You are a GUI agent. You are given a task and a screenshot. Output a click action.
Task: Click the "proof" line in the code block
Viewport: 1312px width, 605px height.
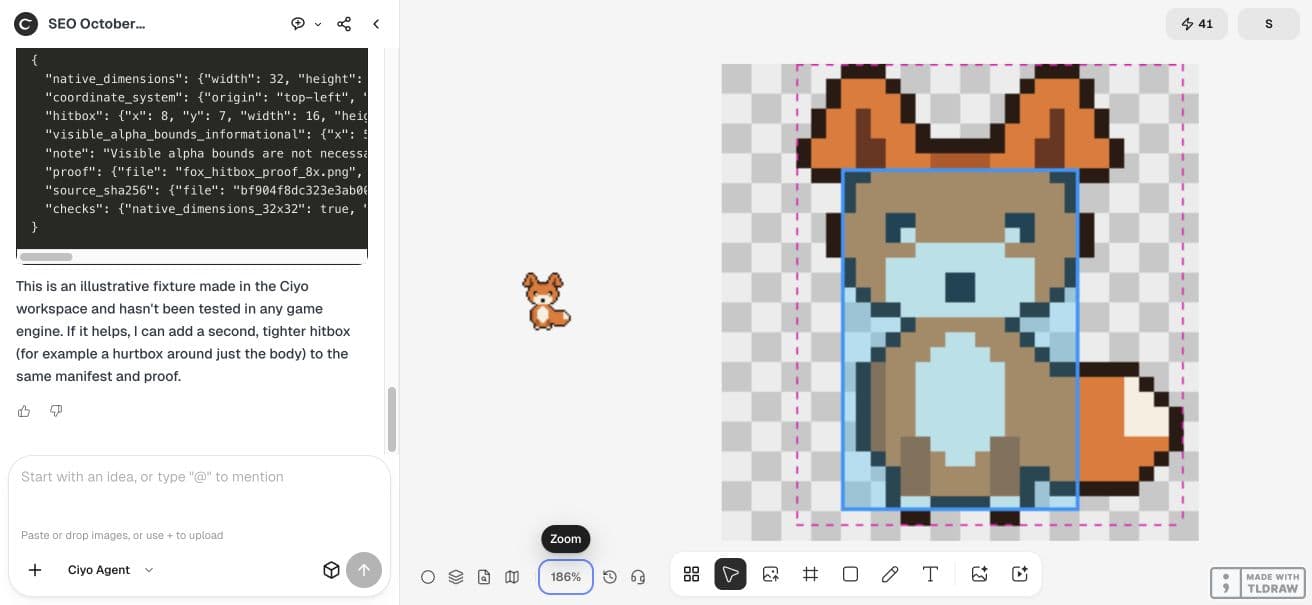[x=206, y=172]
